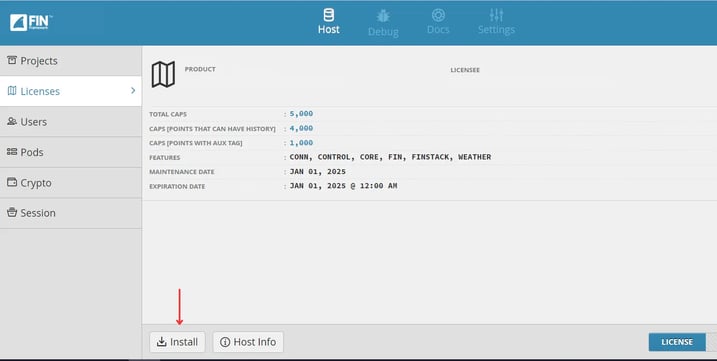Image resolution: width=717 pixels, height=361 pixels.
Task: Click the Pods server icon in the sidebar
Action: point(12,151)
